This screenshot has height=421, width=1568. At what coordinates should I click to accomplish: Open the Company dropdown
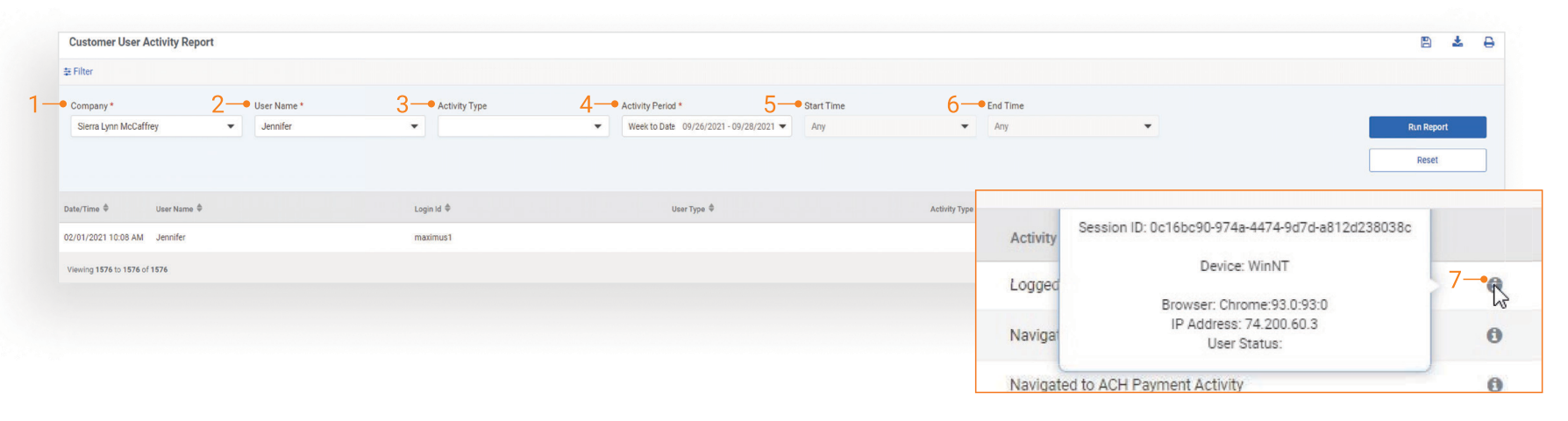(155, 126)
